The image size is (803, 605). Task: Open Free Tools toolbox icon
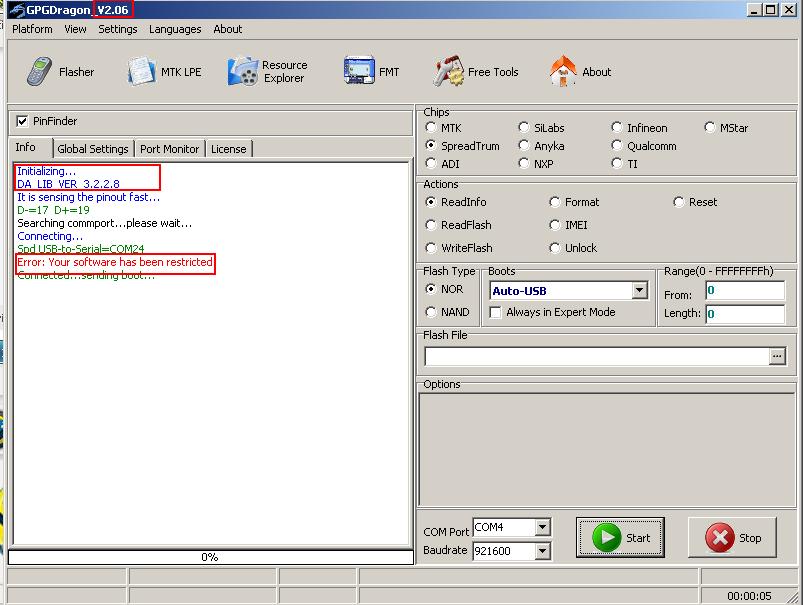point(448,71)
